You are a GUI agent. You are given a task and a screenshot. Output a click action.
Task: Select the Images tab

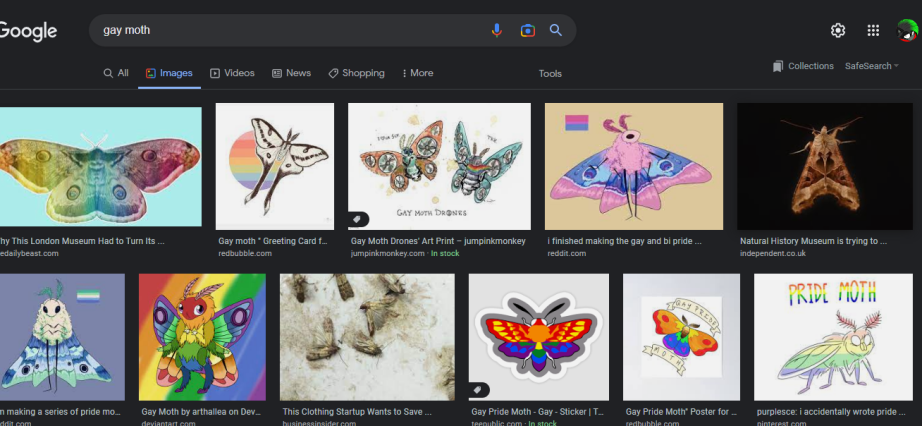point(169,73)
